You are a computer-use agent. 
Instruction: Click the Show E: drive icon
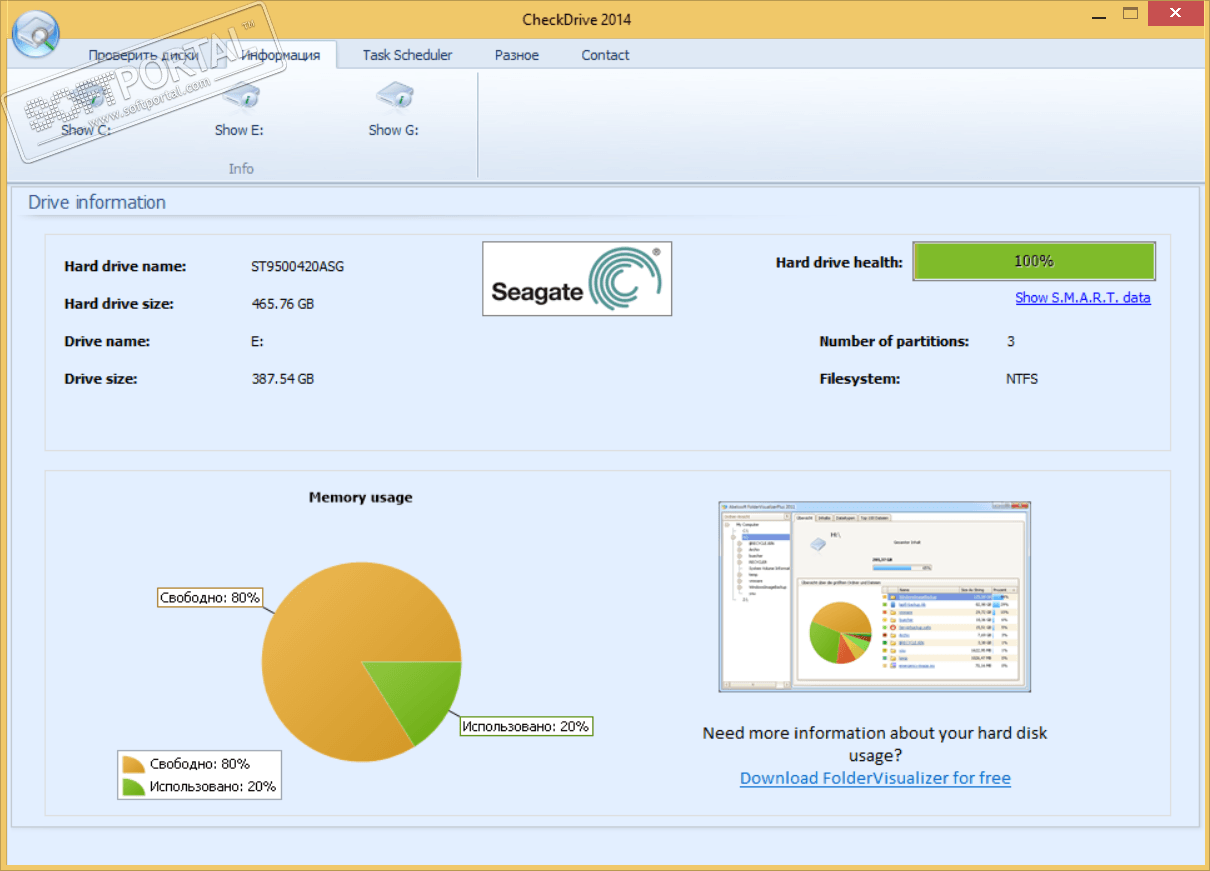[240, 98]
